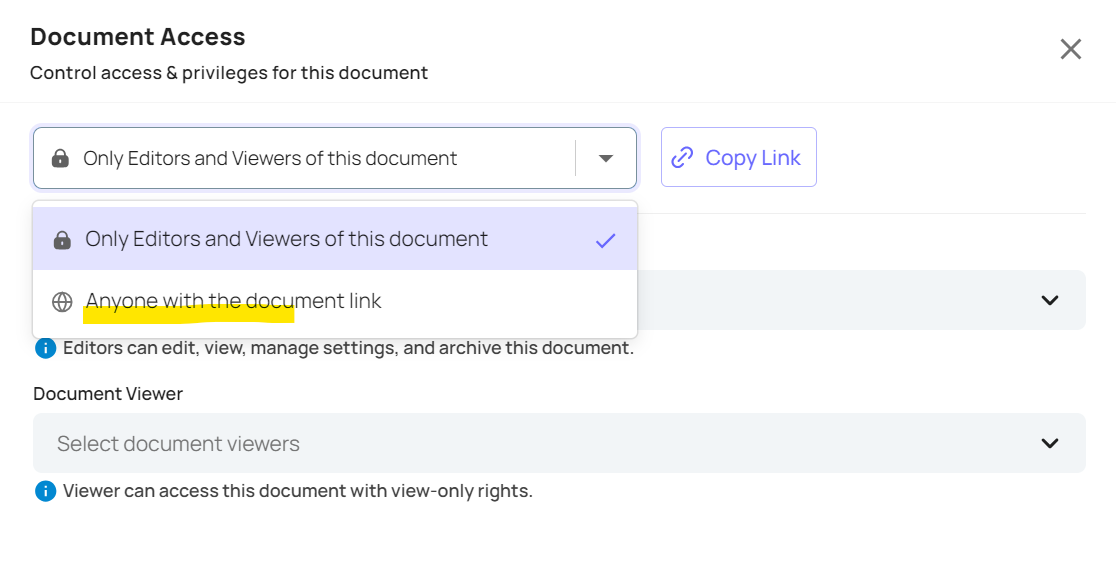
Task: Click the Document Access heading
Action: click(138, 36)
